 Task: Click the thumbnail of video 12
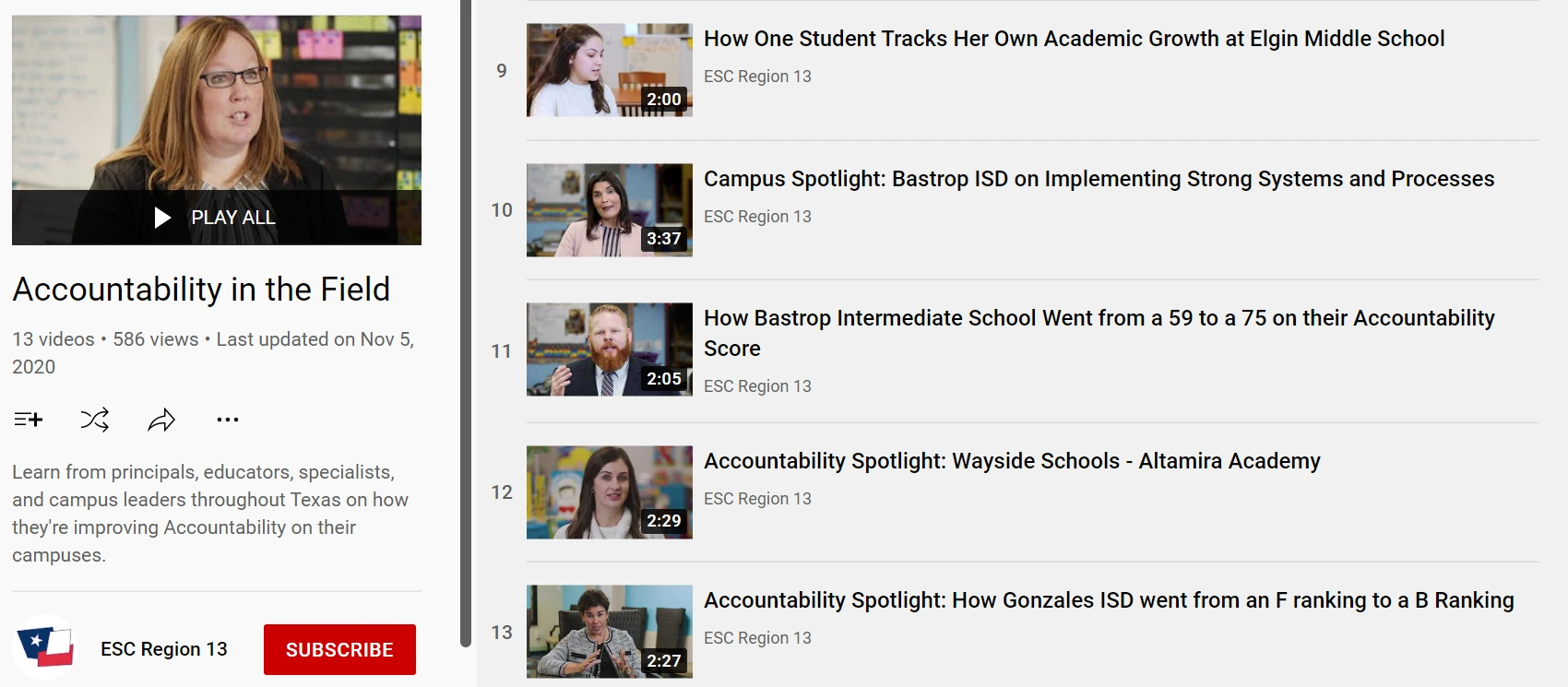610,492
